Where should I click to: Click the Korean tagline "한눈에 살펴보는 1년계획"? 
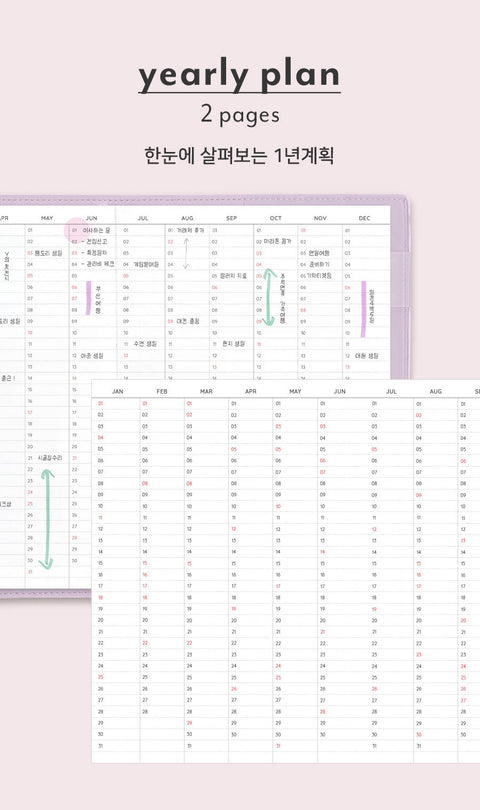[239, 155]
